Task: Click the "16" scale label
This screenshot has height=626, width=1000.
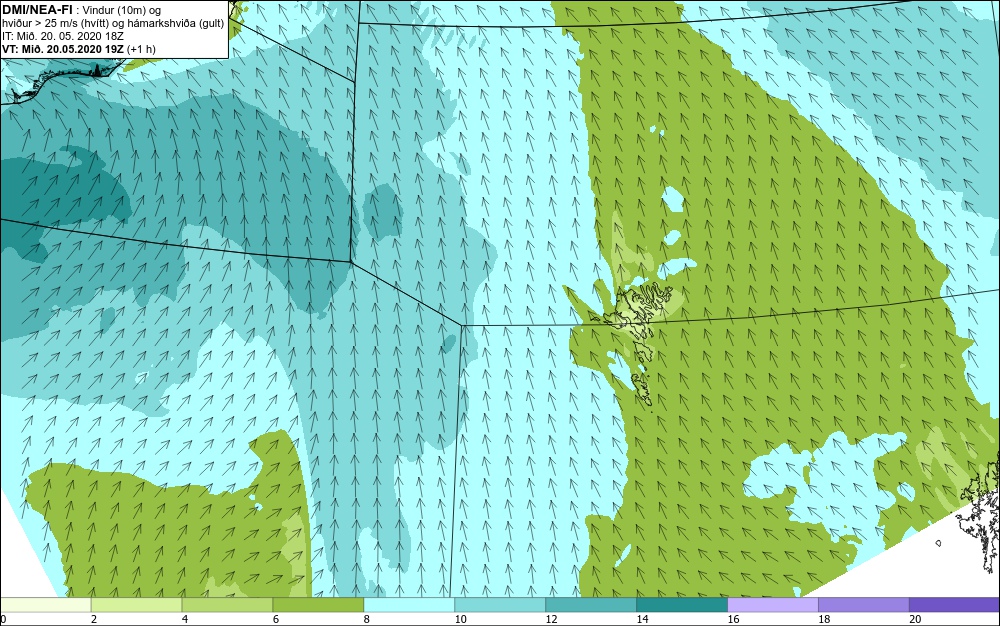Action: coord(733,619)
